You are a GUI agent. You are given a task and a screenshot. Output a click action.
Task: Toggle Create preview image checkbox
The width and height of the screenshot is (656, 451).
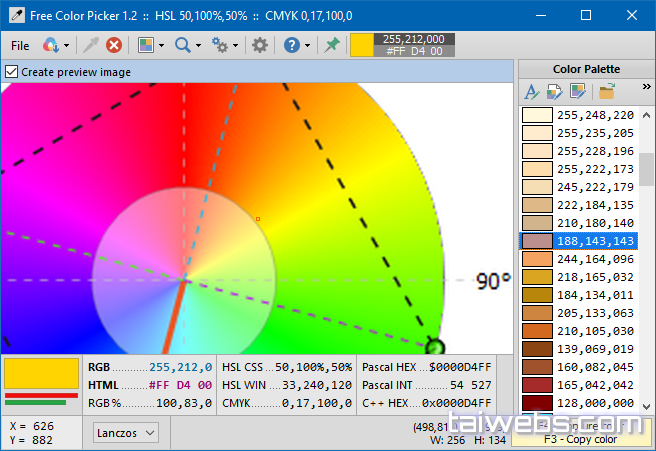point(11,72)
